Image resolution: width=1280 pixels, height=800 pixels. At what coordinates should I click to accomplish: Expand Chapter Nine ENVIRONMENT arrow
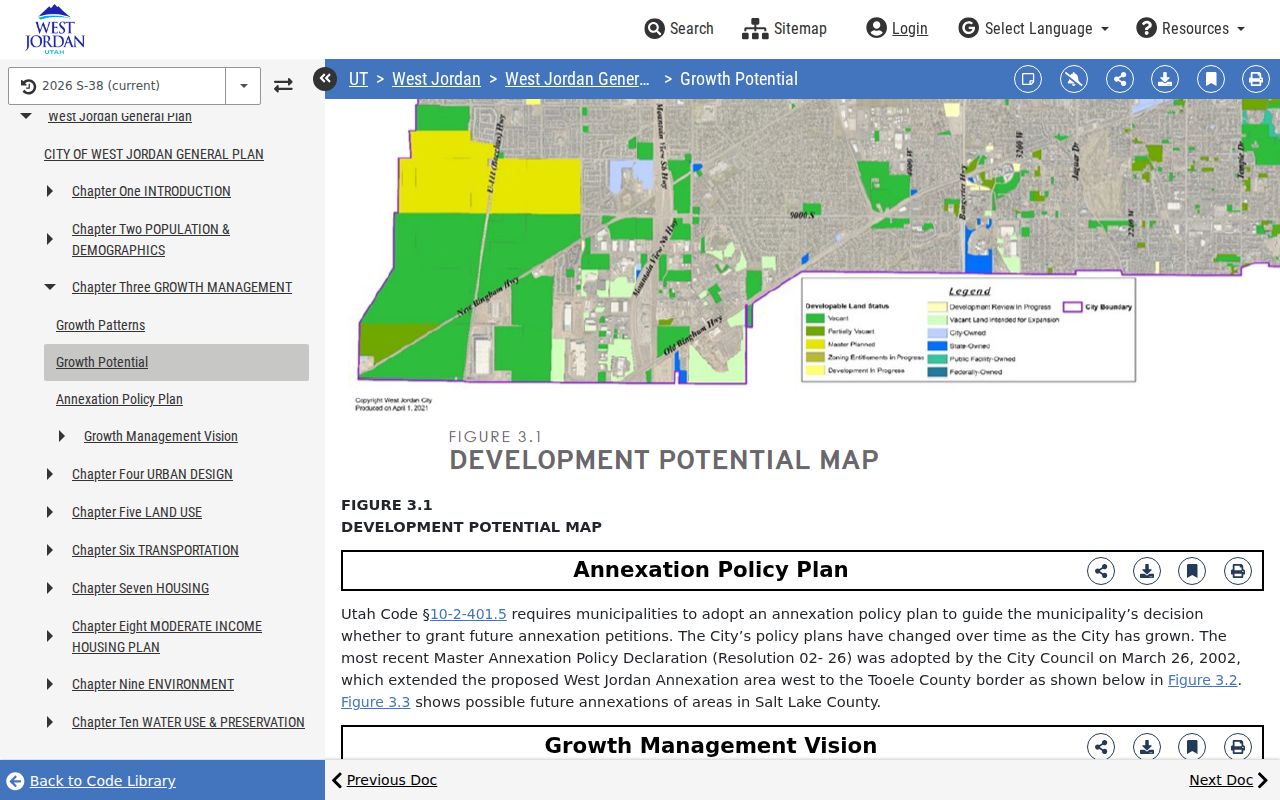(50, 684)
